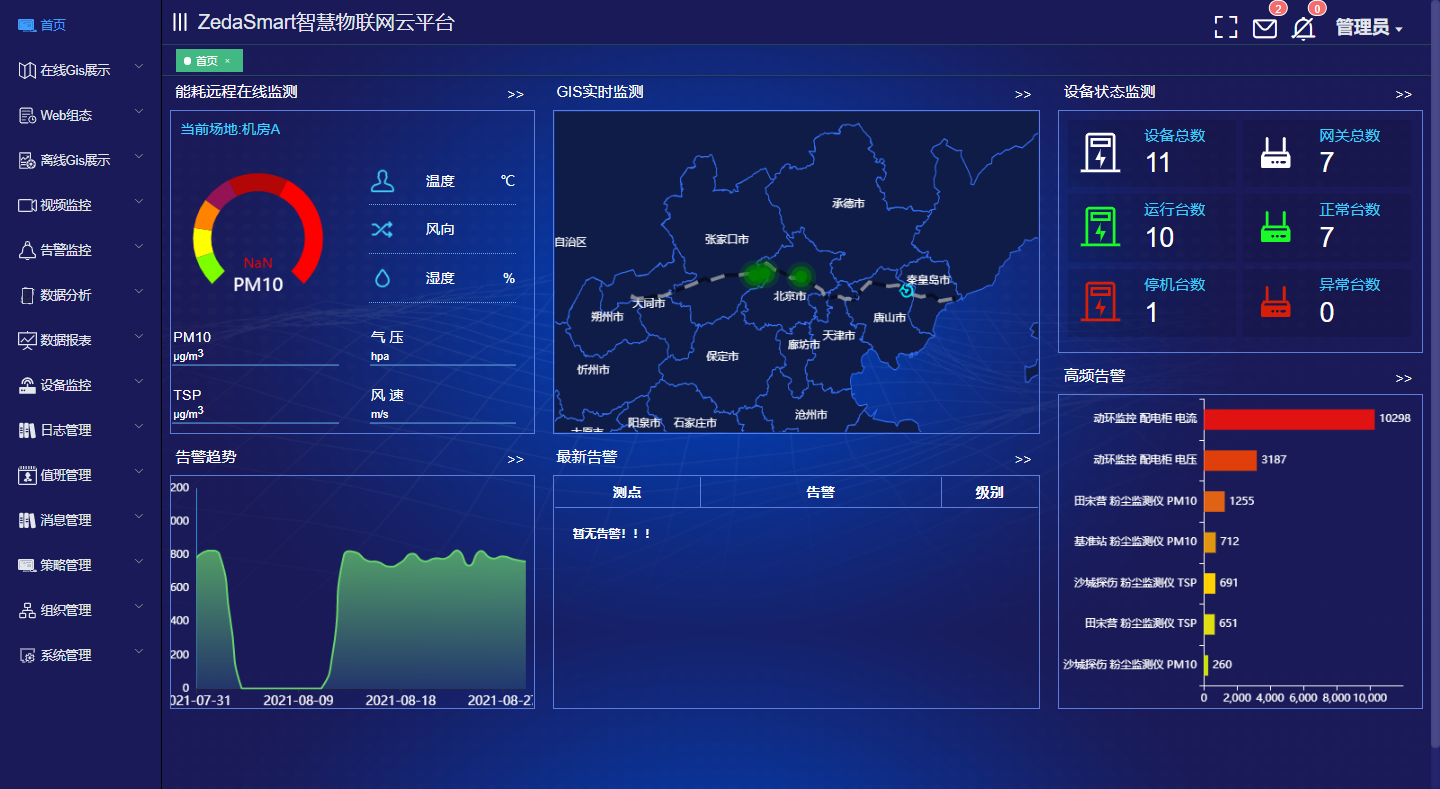Viewport: 1440px width, 789px height.
Task: Open more for GIS实时监测 panel
Action: click(x=1022, y=94)
